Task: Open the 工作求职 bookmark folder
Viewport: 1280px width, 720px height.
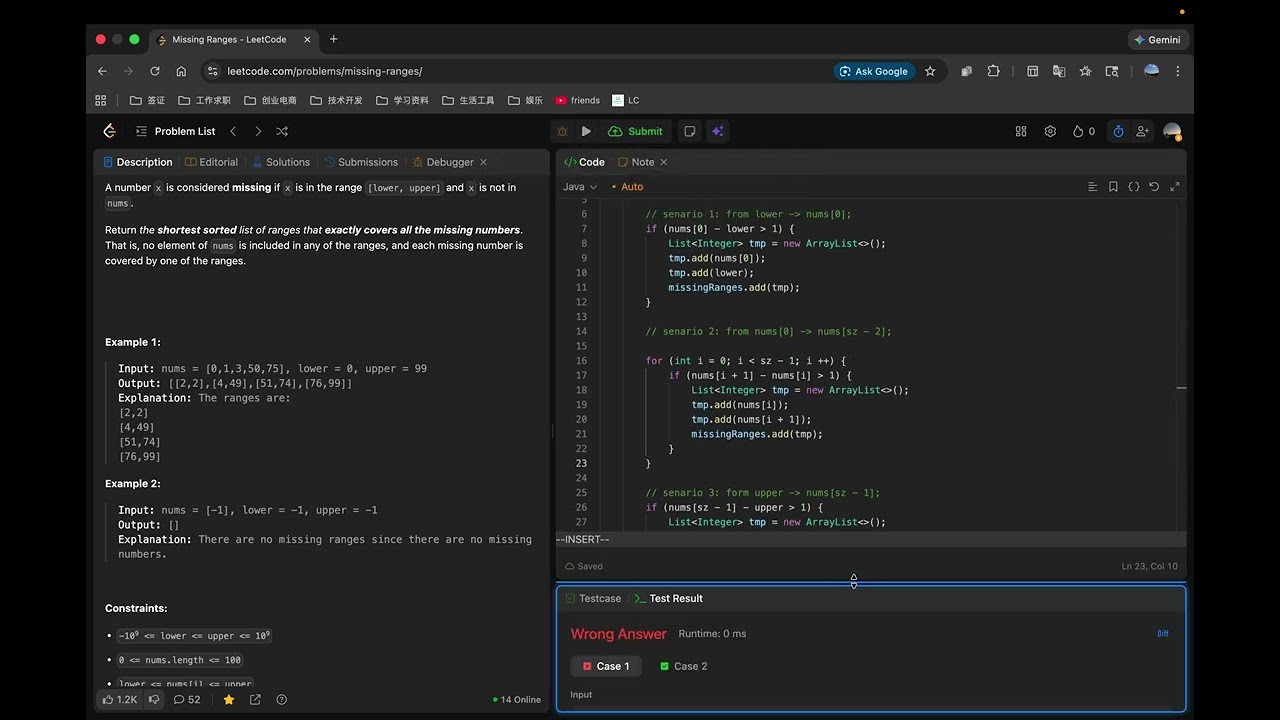Action: (x=204, y=100)
